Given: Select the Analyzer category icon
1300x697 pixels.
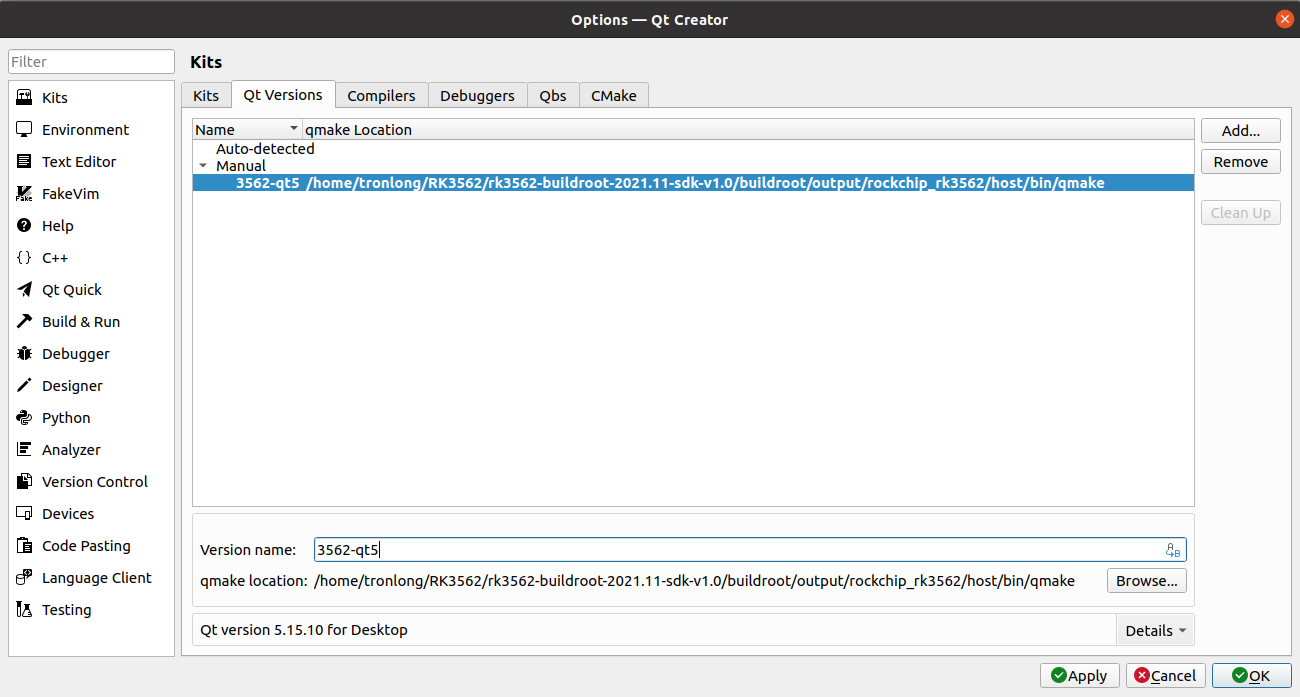Looking at the screenshot, I should pos(25,450).
